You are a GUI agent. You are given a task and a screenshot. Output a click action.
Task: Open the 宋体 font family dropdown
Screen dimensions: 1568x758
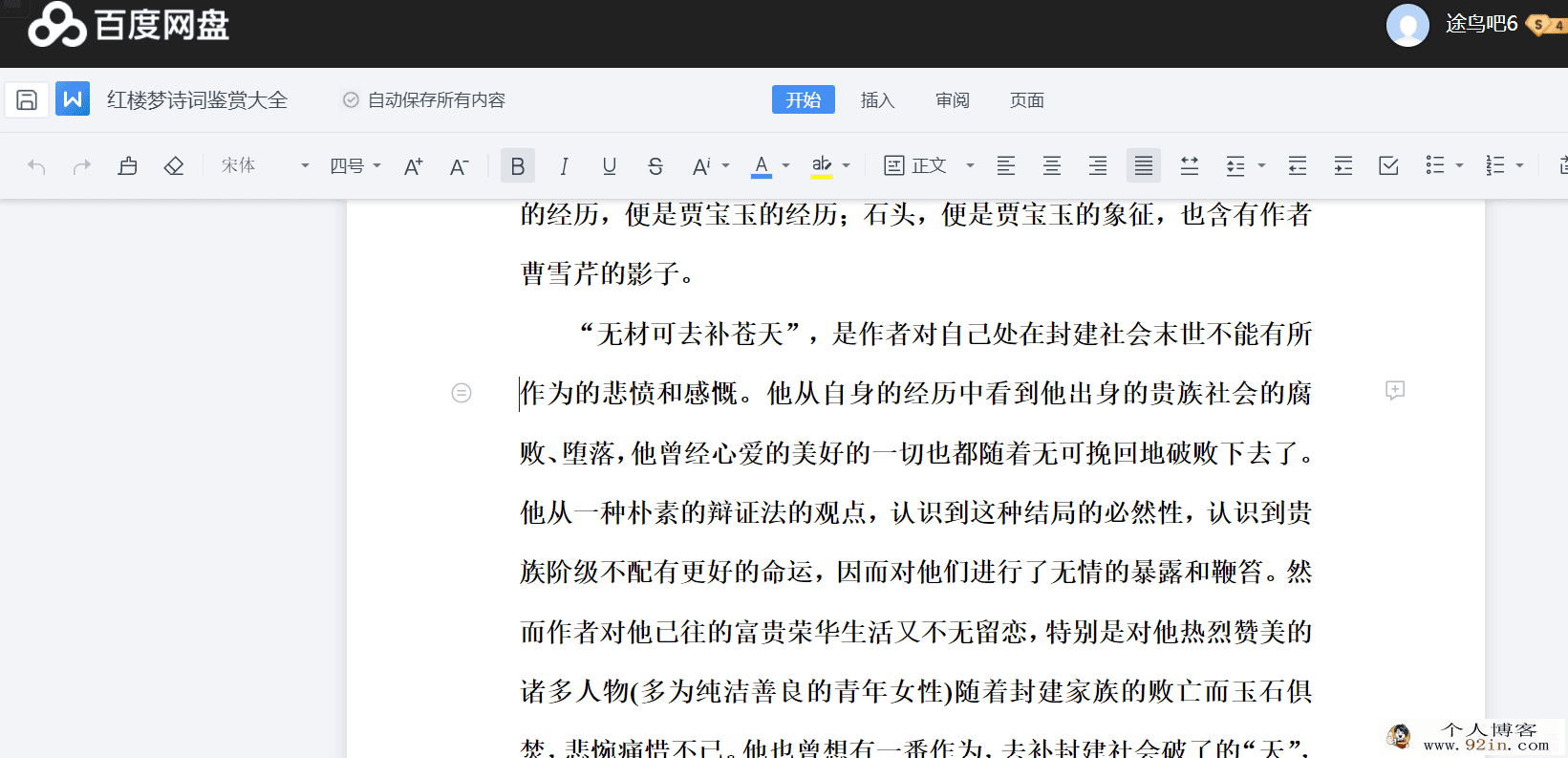(x=265, y=166)
